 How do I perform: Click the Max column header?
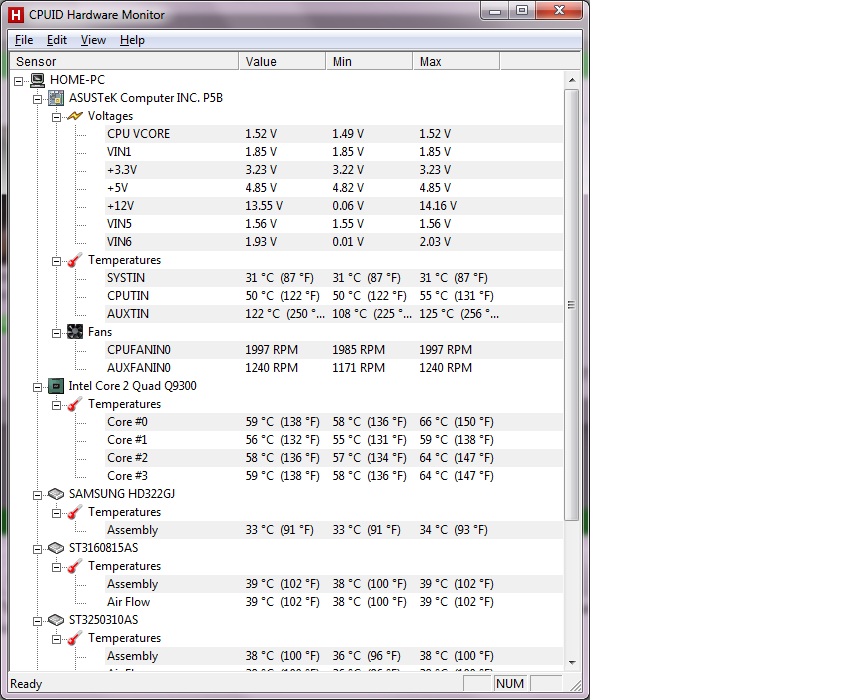tap(456, 61)
